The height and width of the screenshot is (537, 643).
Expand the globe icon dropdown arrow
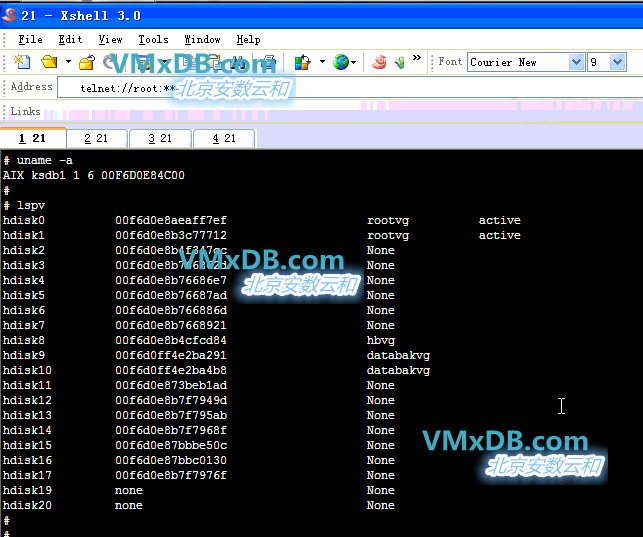point(353,62)
